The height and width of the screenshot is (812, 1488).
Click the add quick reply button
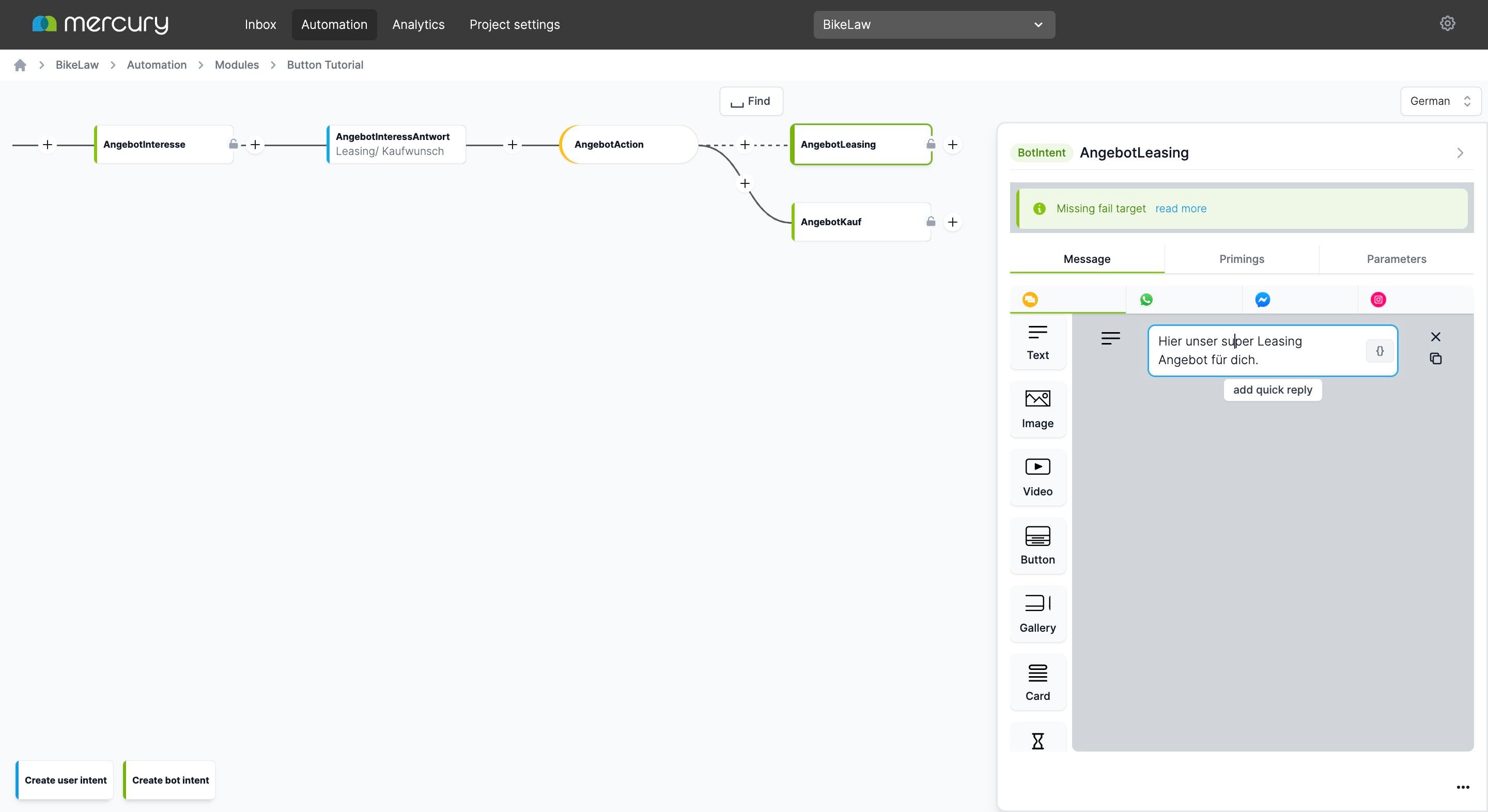pyautogui.click(x=1273, y=390)
